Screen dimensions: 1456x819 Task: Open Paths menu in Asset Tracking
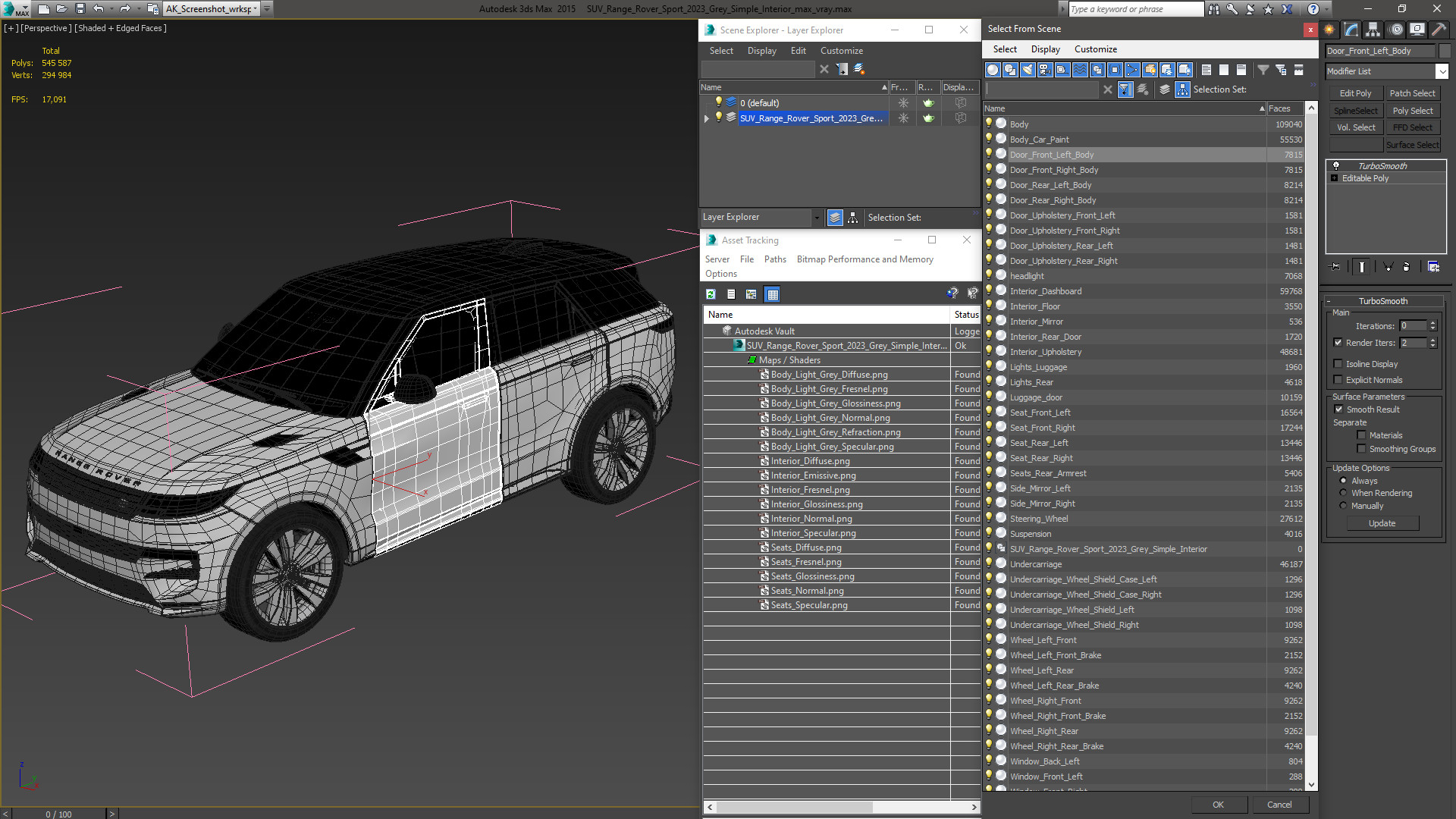click(x=775, y=259)
